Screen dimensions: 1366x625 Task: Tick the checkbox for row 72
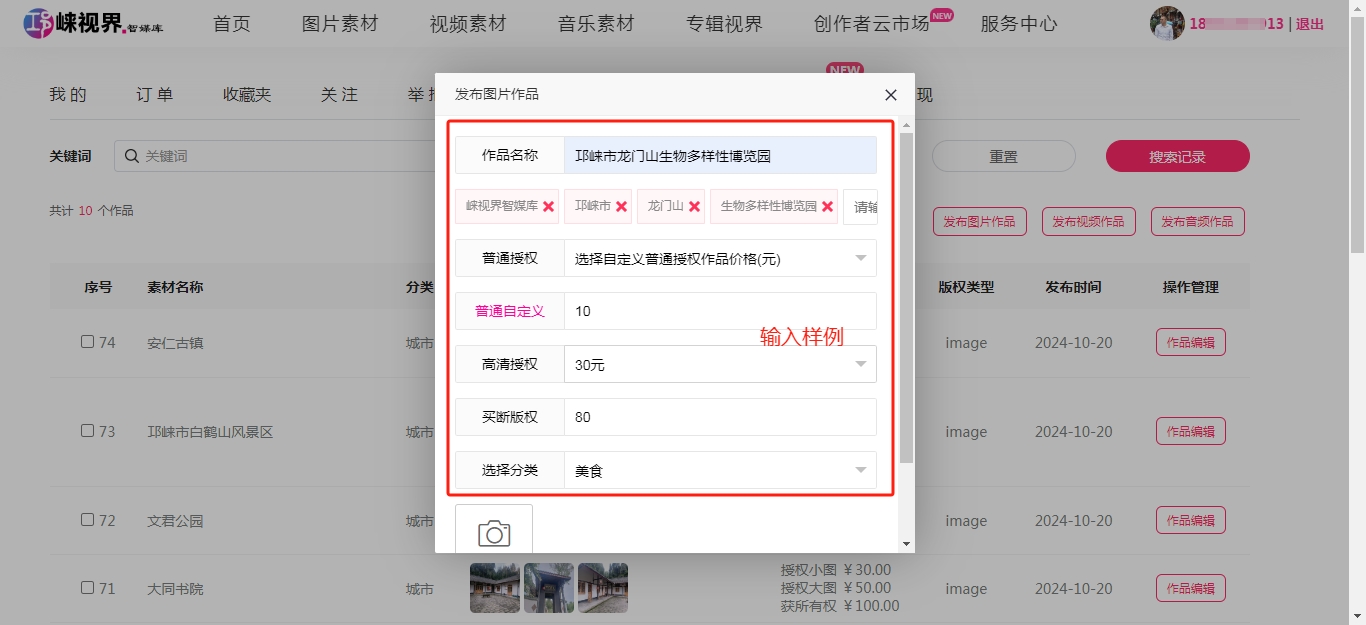point(88,520)
